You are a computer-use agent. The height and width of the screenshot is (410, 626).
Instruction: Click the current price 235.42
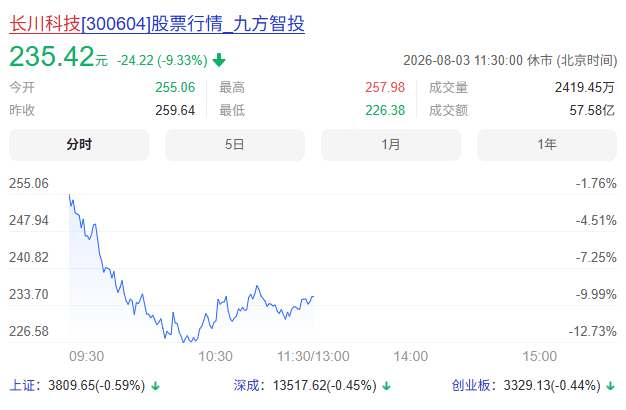point(52,56)
